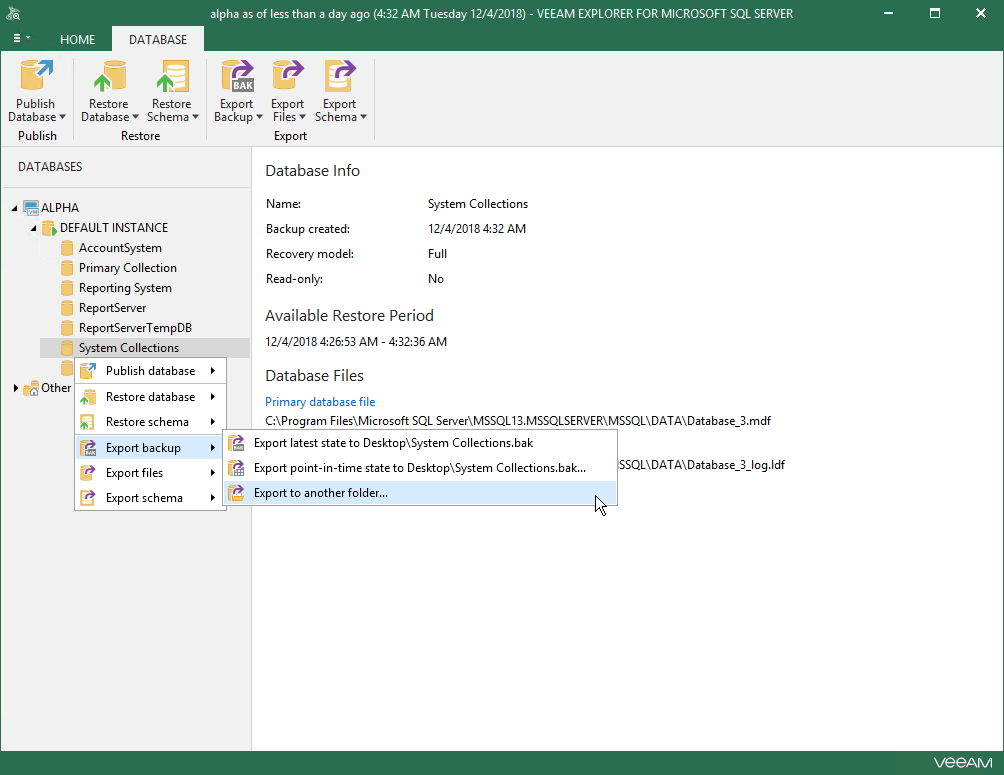Viewport: 1004px width, 775px height.
Task: Open the Export Schema dropdown arrow
Action: click(363, 117)
